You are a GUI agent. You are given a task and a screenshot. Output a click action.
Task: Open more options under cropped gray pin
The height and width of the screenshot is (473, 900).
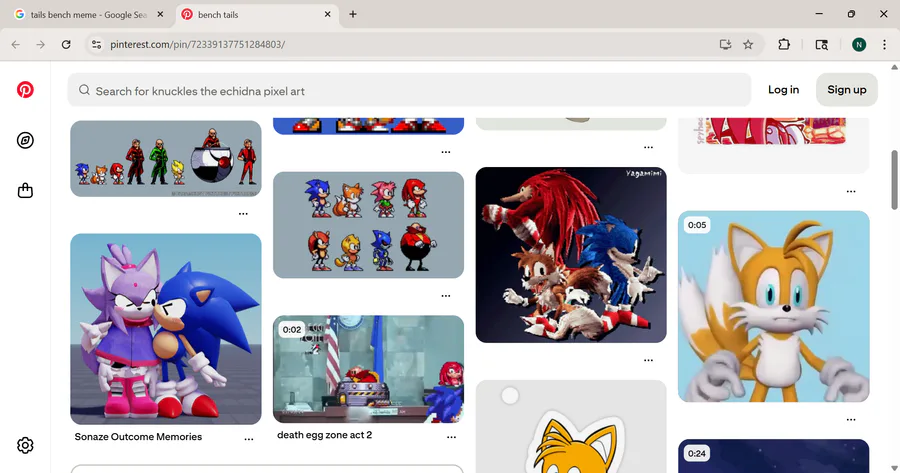[x=649, y=148]
